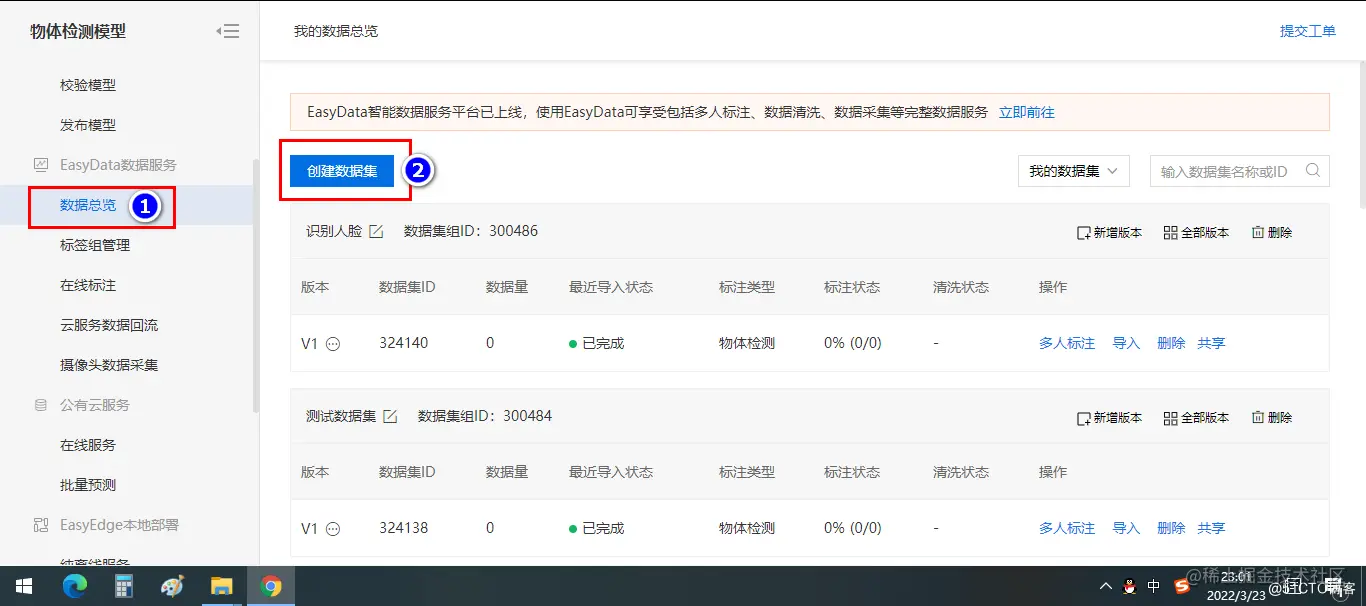Click the 物体检测模型 sidebar title

78,31
